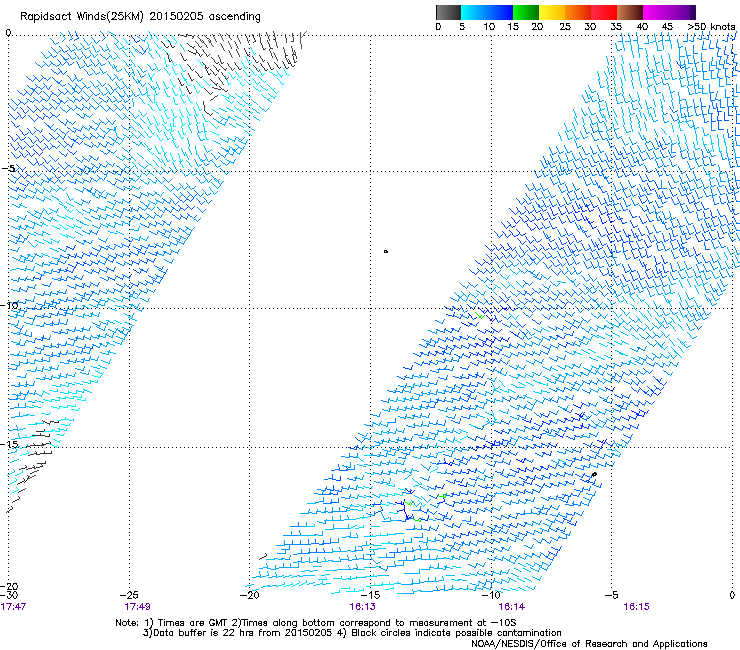Click the orange 25-30 knots color segment

tap(578, 12)
